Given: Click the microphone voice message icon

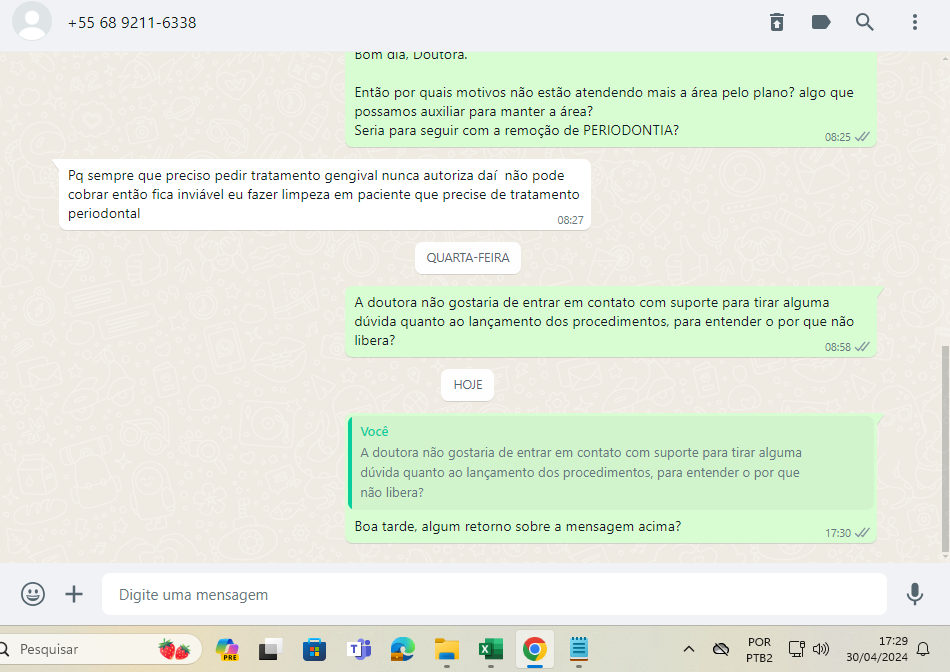Looking at the screenshot, I should pos(915,594).
